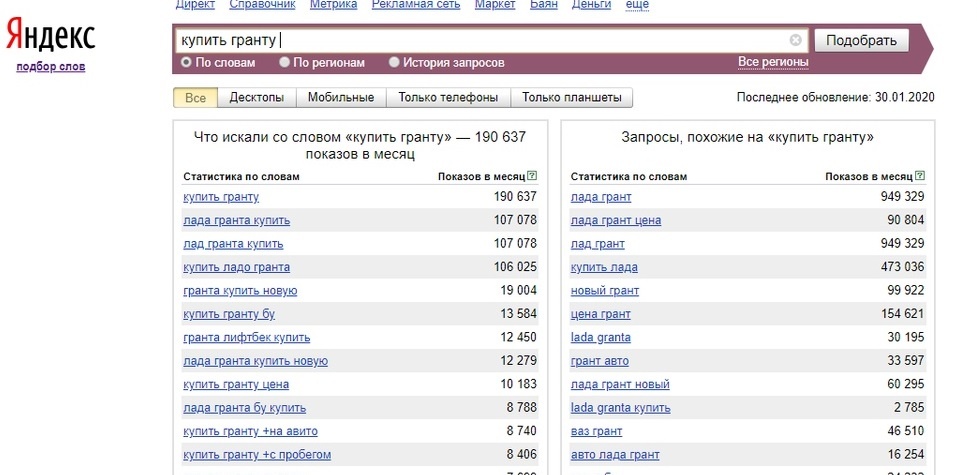This screenshot has width=977, height=475.
Task: Expand the 'еще' top menu item
Action: tap(637, 4)
